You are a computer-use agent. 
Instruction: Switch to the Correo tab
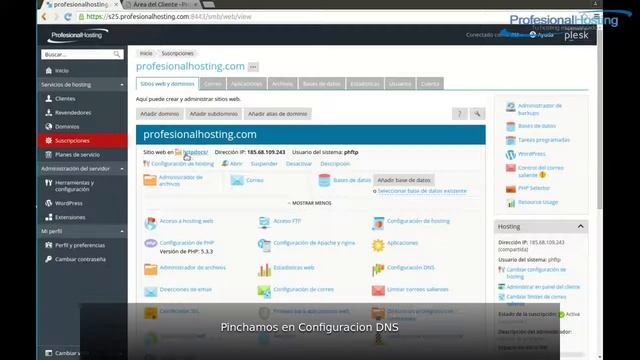click(213, 84)
